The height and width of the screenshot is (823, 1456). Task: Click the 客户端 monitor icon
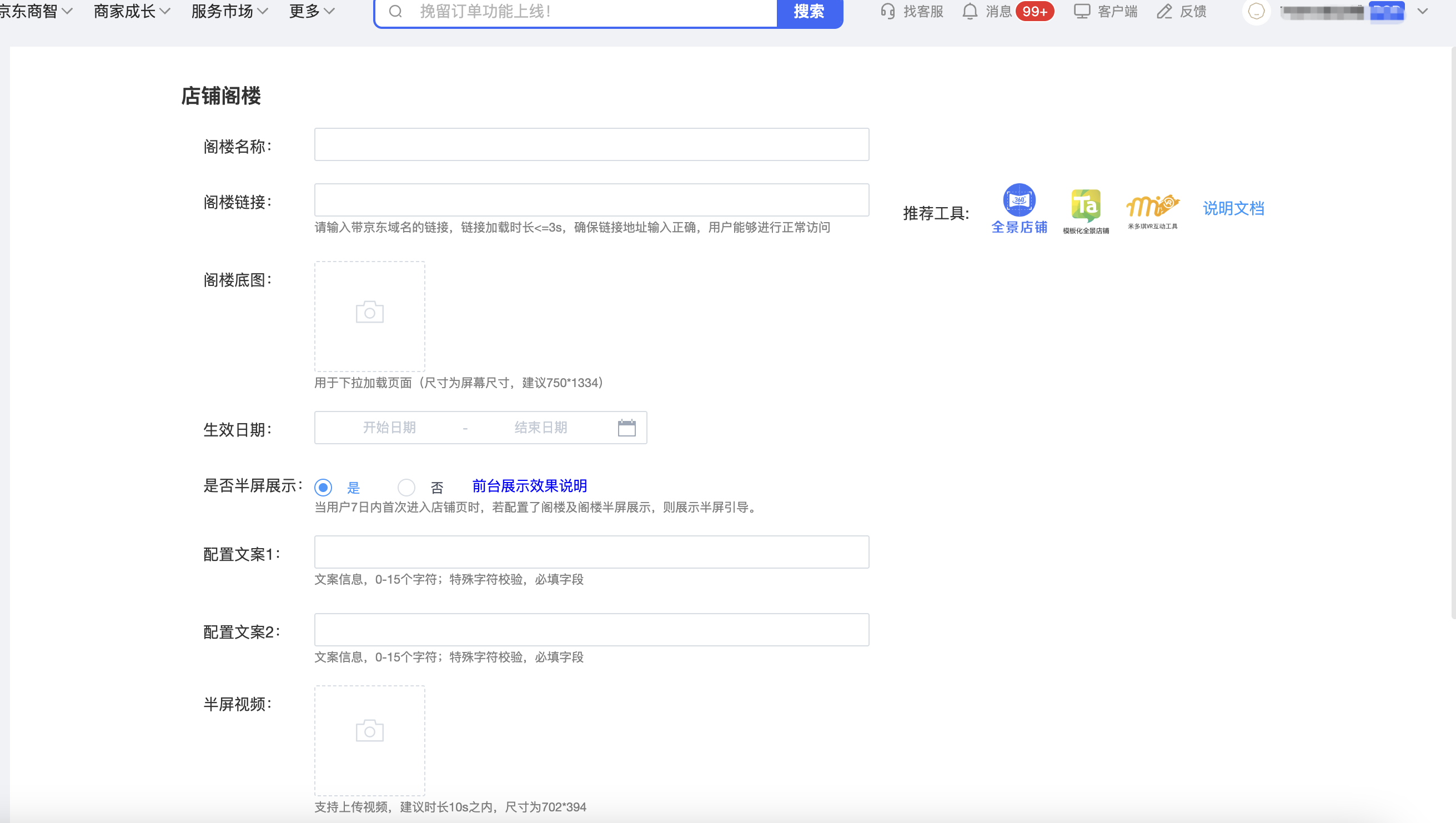tap(1082, 11)
